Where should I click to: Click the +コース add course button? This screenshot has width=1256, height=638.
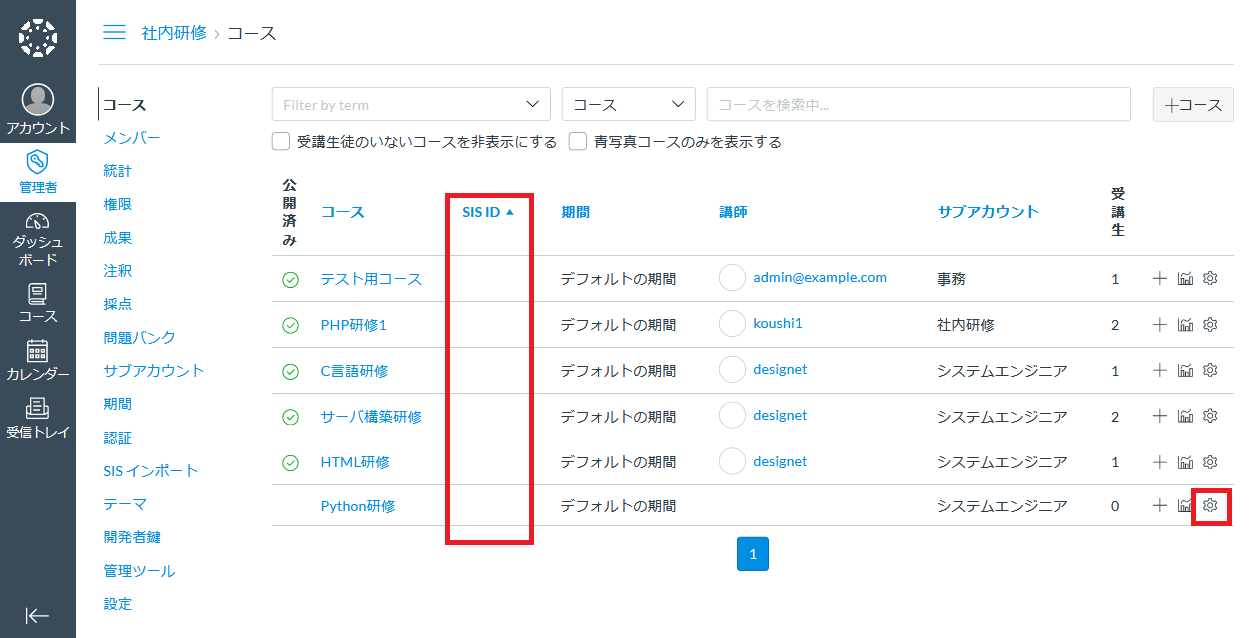pyautogui.click(x=1193, y=105)
